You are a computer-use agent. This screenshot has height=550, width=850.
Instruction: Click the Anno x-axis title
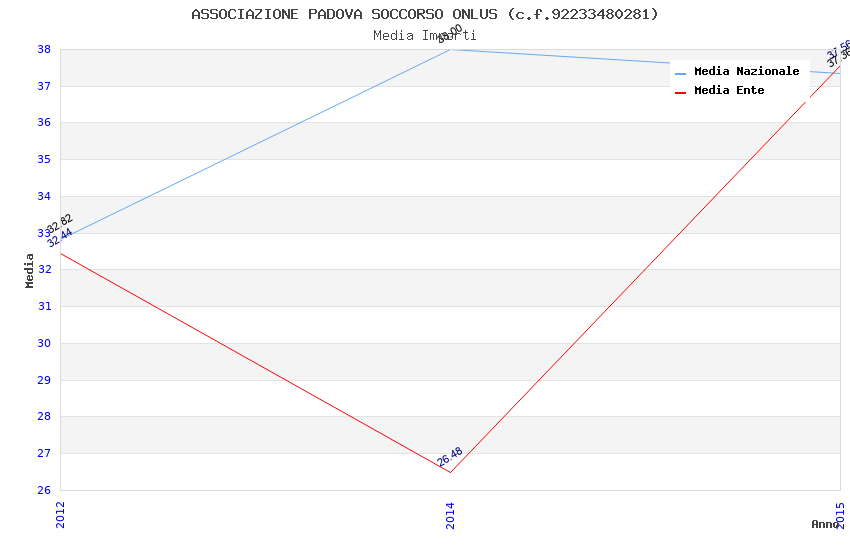[x=825, y=524]
